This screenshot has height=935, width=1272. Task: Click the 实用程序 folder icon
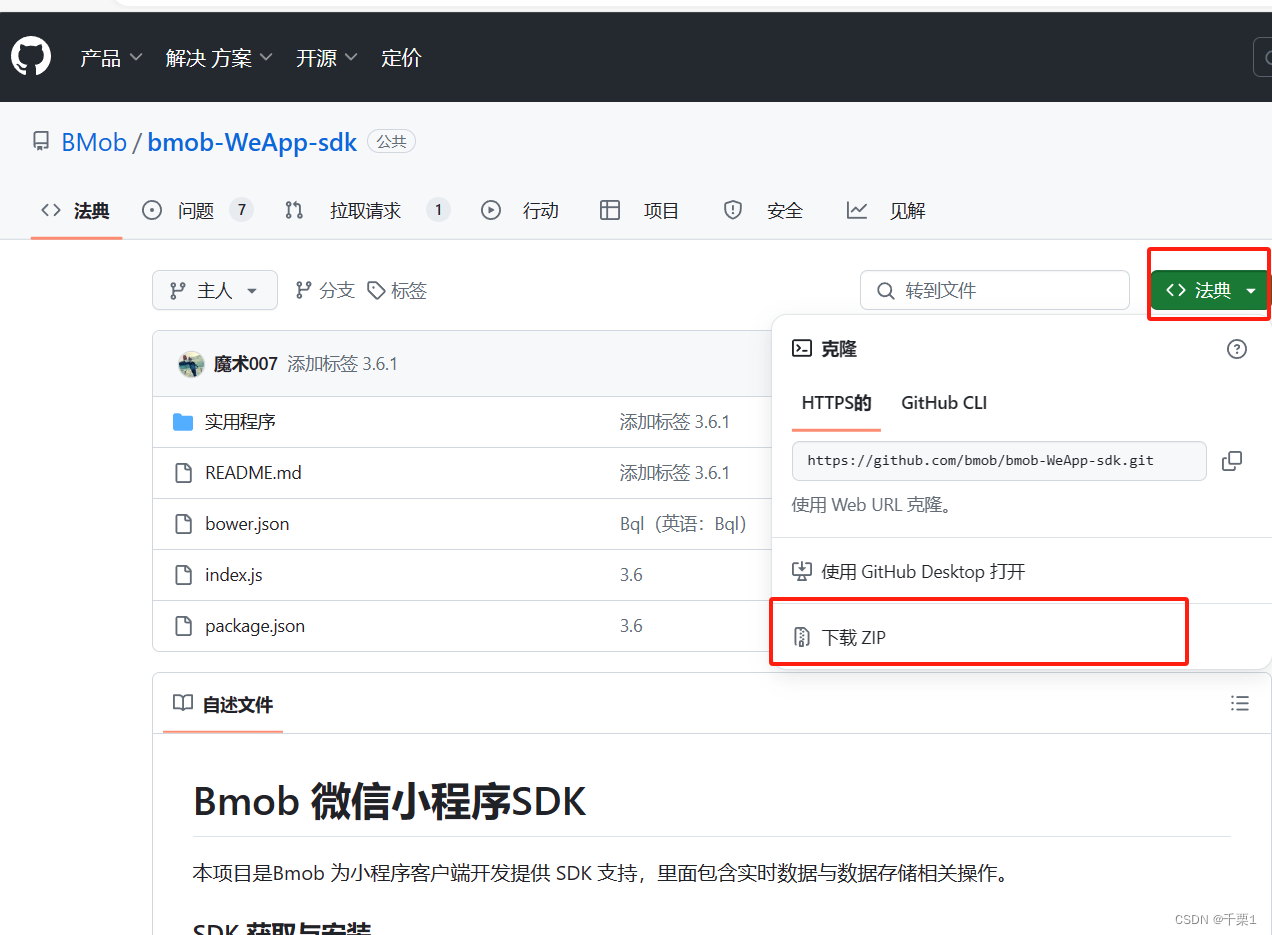pyautogui.click(x=183, y=421)
